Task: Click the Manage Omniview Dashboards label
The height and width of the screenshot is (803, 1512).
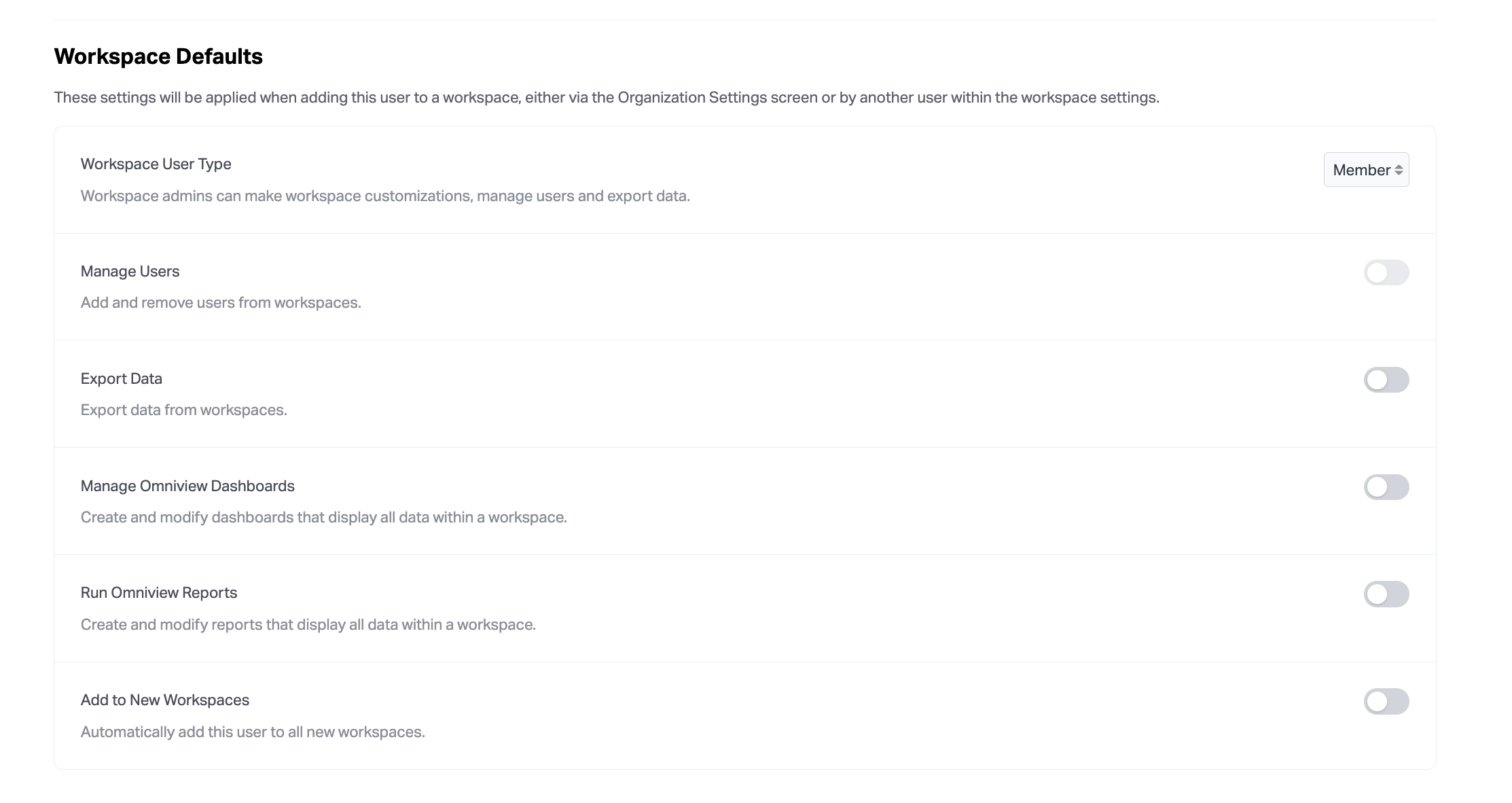Action: [x=187, y=486]
